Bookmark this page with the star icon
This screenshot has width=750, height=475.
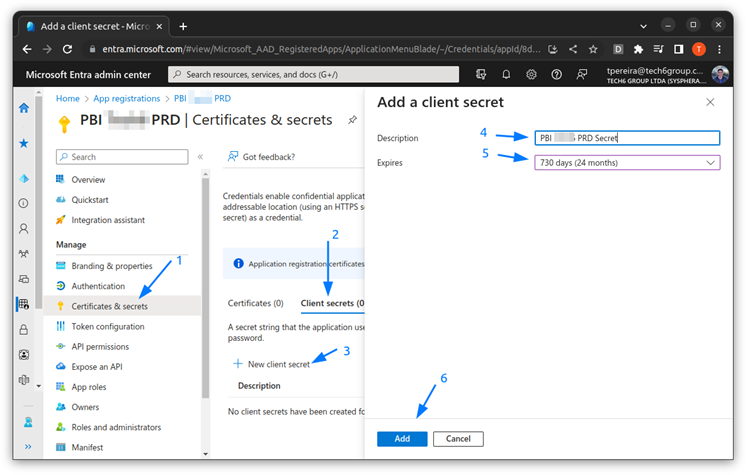pyautogui.click(x=593, y=48)
